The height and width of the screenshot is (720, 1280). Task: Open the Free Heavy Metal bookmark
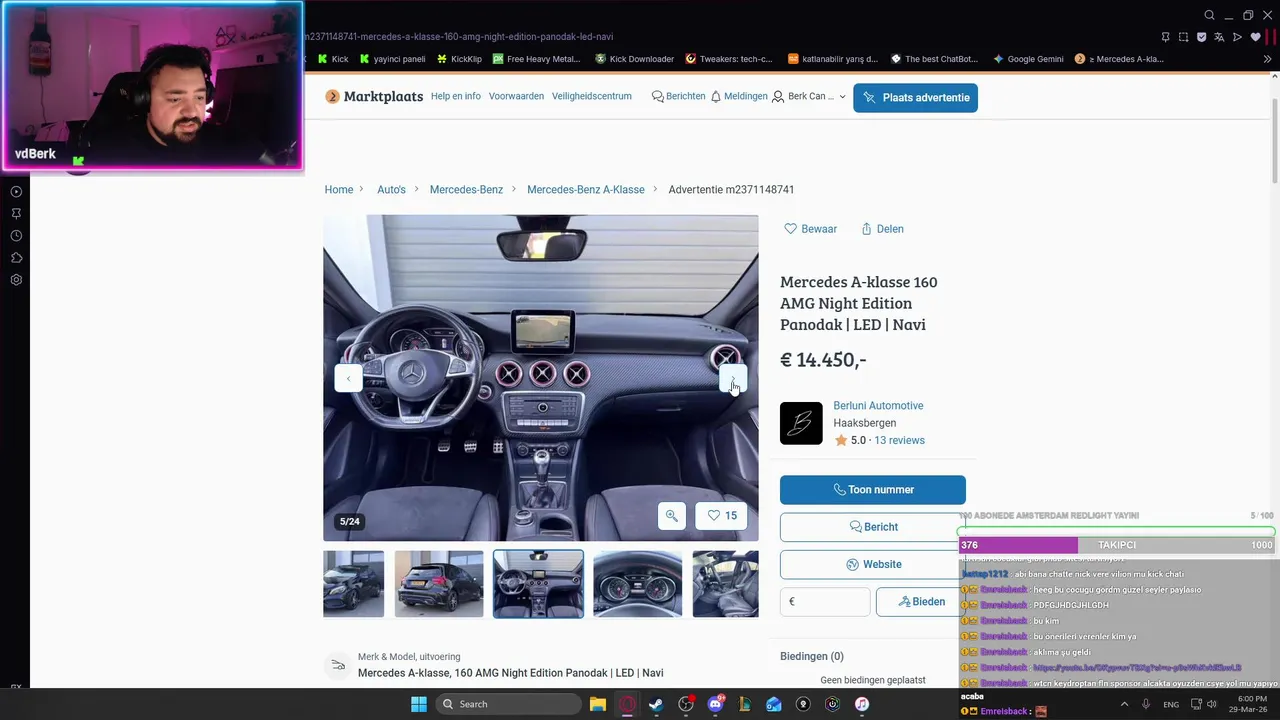point(536,59)
